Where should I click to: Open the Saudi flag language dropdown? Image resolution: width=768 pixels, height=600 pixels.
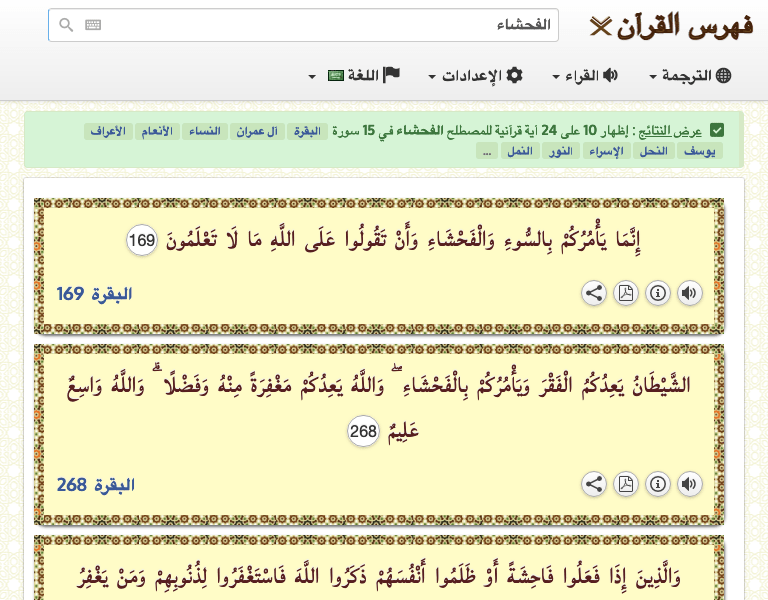(x=326, y=76)
